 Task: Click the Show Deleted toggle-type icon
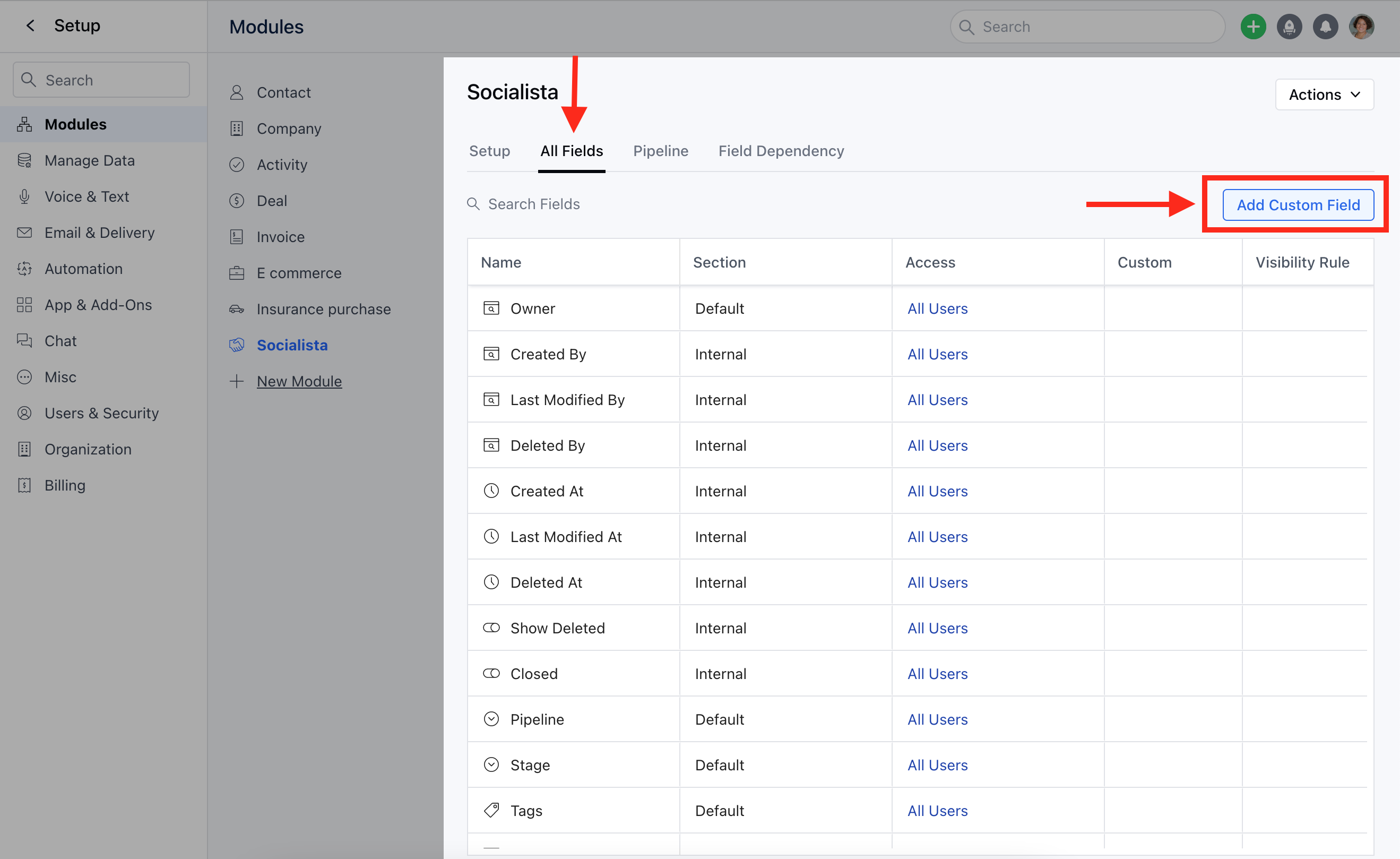click(491, 628)
